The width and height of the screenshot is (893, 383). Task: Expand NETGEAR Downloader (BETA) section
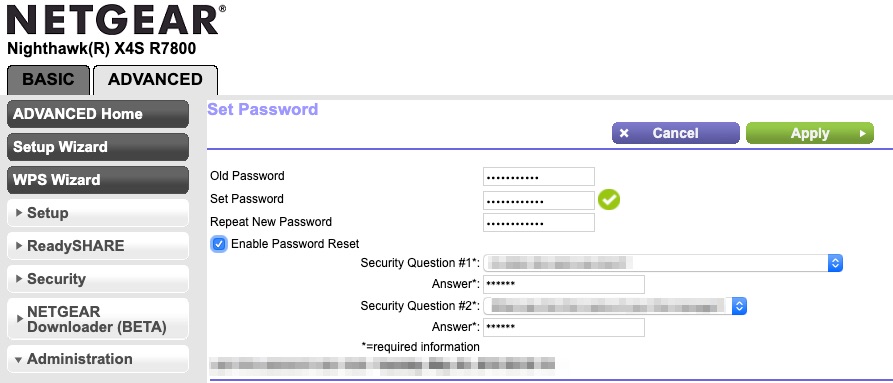click(x=98, y=319)
